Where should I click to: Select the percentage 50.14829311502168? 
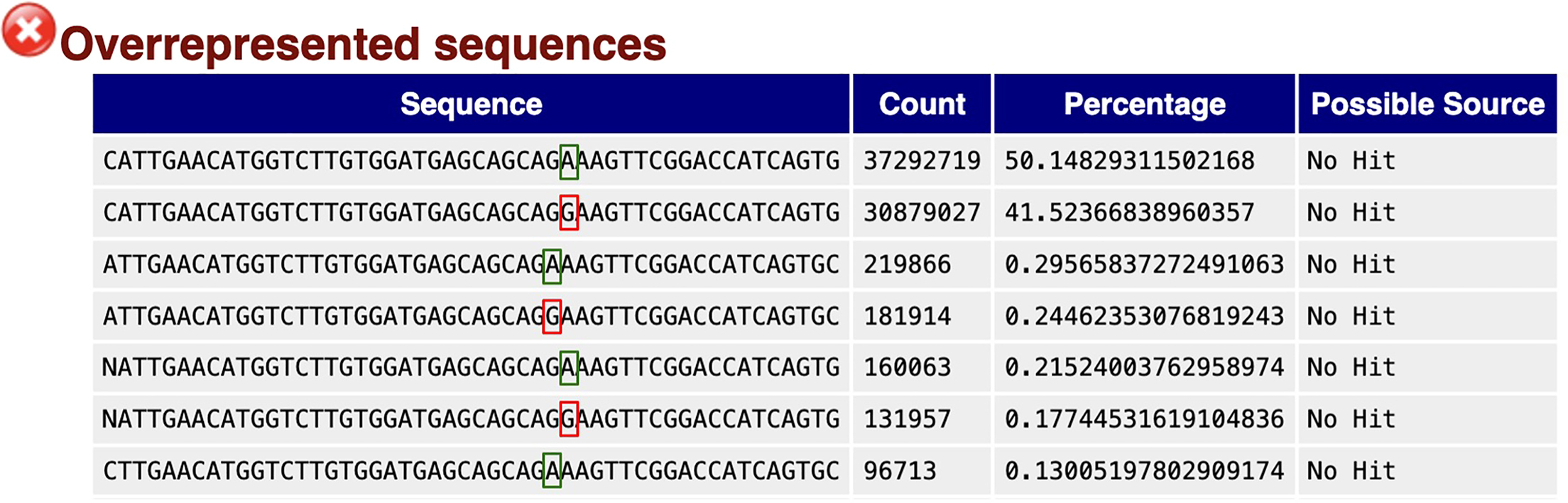point(1129,161)
